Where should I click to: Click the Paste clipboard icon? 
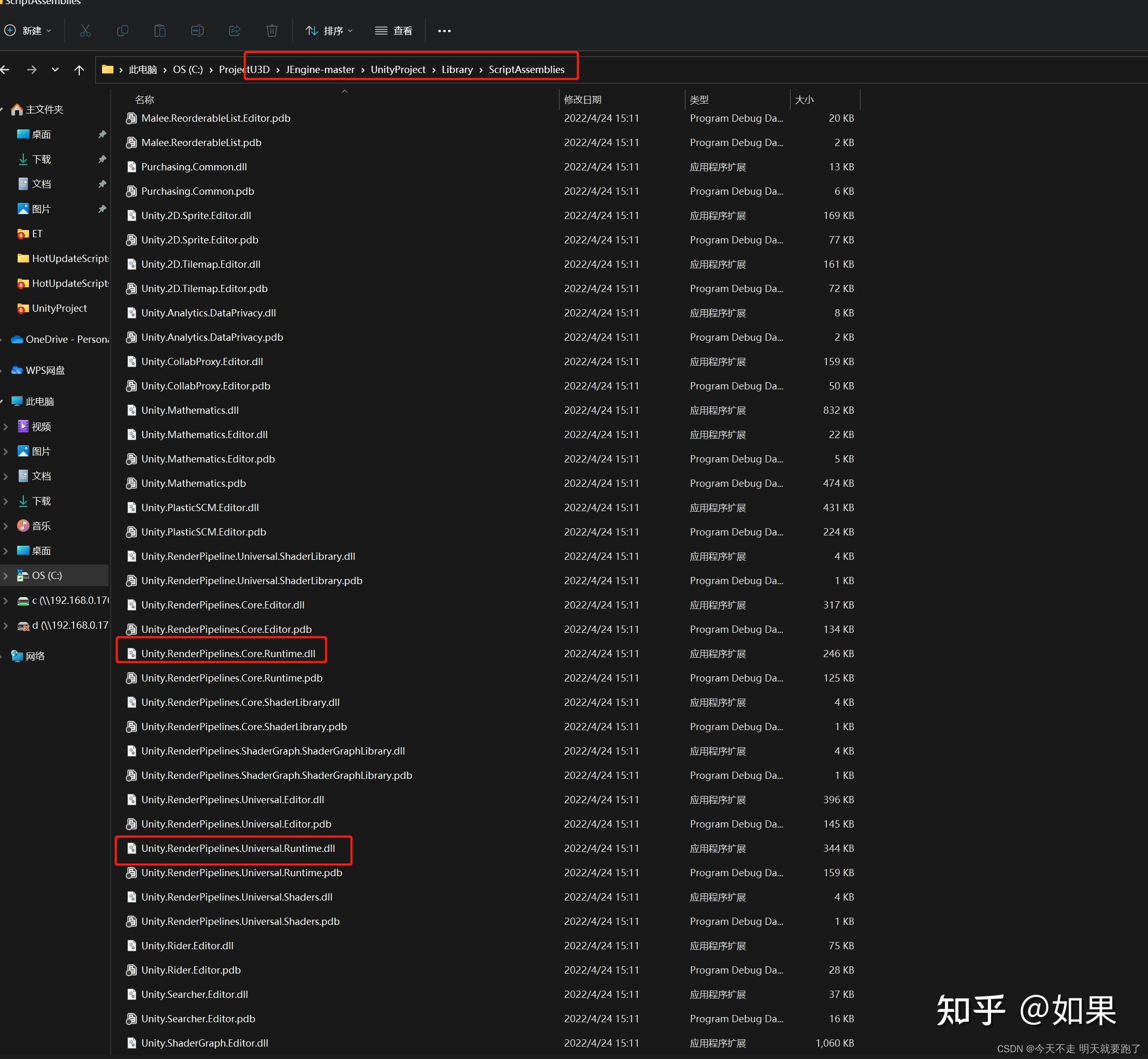[x=160, y=31]
